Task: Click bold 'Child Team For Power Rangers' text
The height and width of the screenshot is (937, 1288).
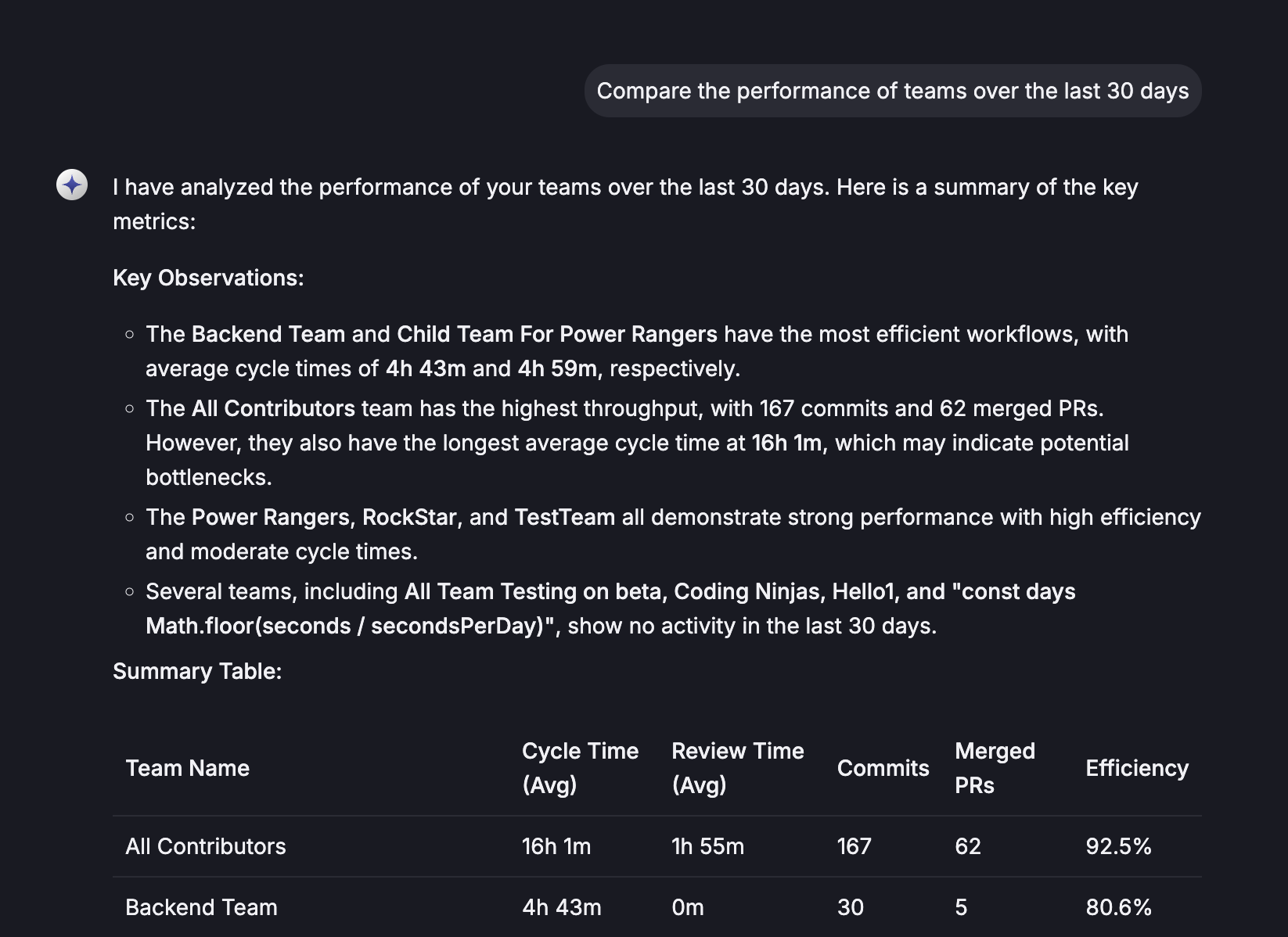Action: tap(556, 334)
